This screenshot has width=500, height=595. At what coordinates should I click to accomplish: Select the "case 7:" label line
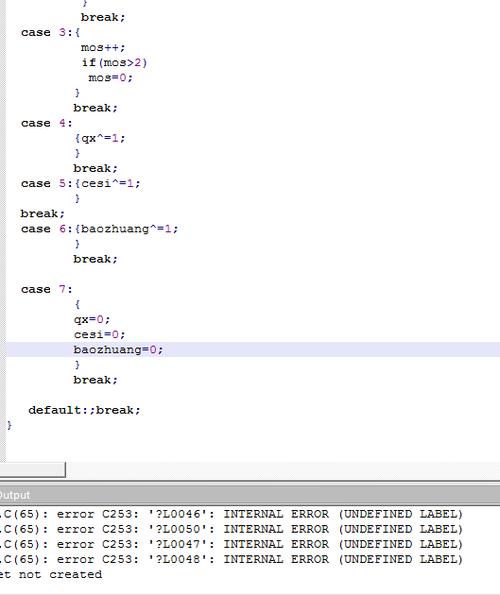tap(46, 289)
